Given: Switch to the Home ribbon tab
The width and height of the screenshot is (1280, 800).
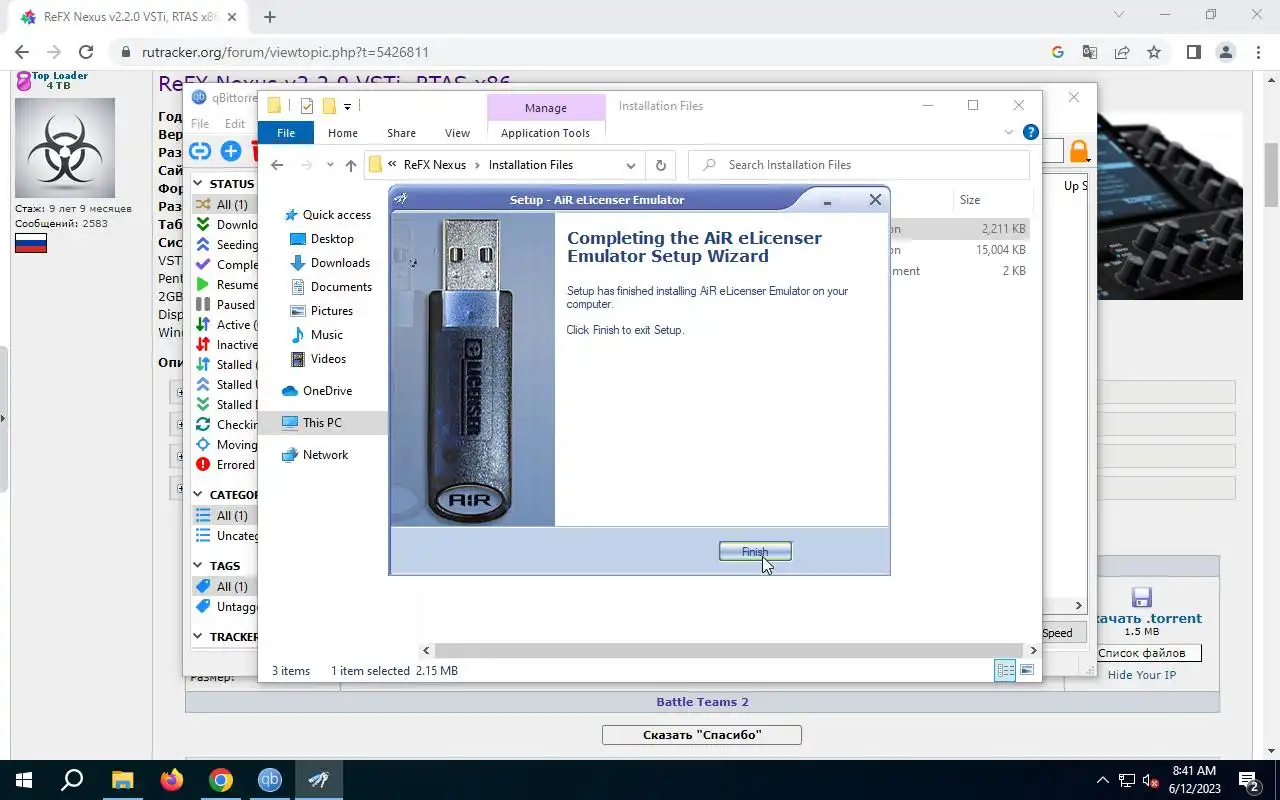Looking at the screenshot, I should pos(343,133).
